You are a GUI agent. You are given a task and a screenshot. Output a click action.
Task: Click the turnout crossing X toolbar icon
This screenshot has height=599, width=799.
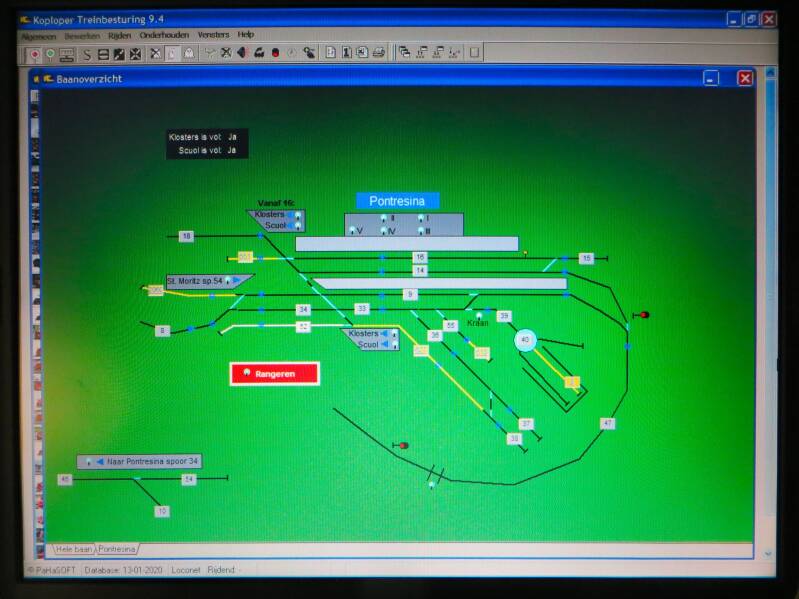[x=226, y=52]
